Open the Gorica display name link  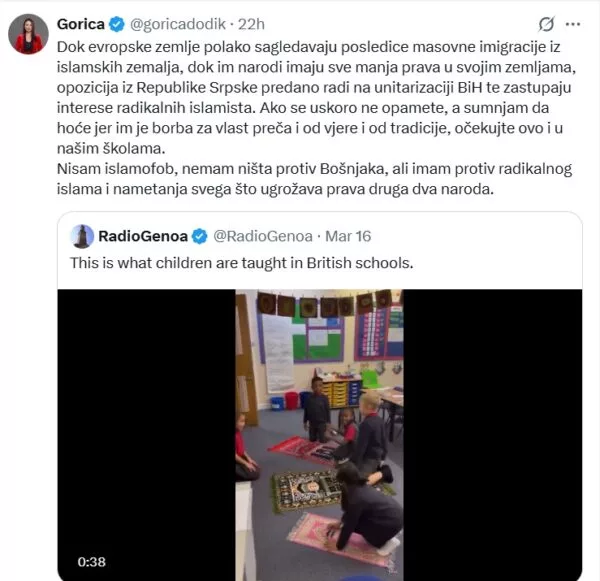[81, 24]
